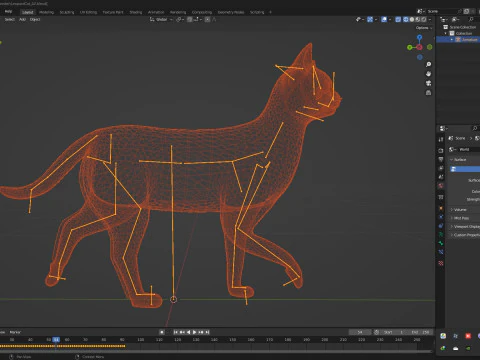Click the current frame playhead marker
The height and width of the screenshot is (360, 480).
point(56,340)
